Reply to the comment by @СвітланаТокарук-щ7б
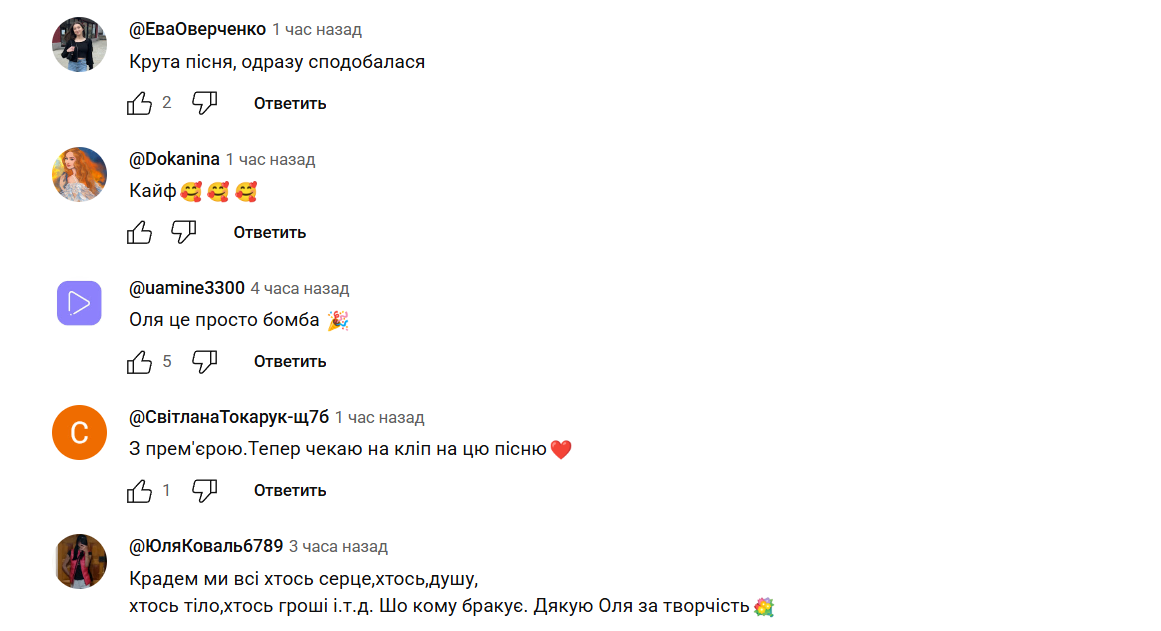 coord(290,490)
